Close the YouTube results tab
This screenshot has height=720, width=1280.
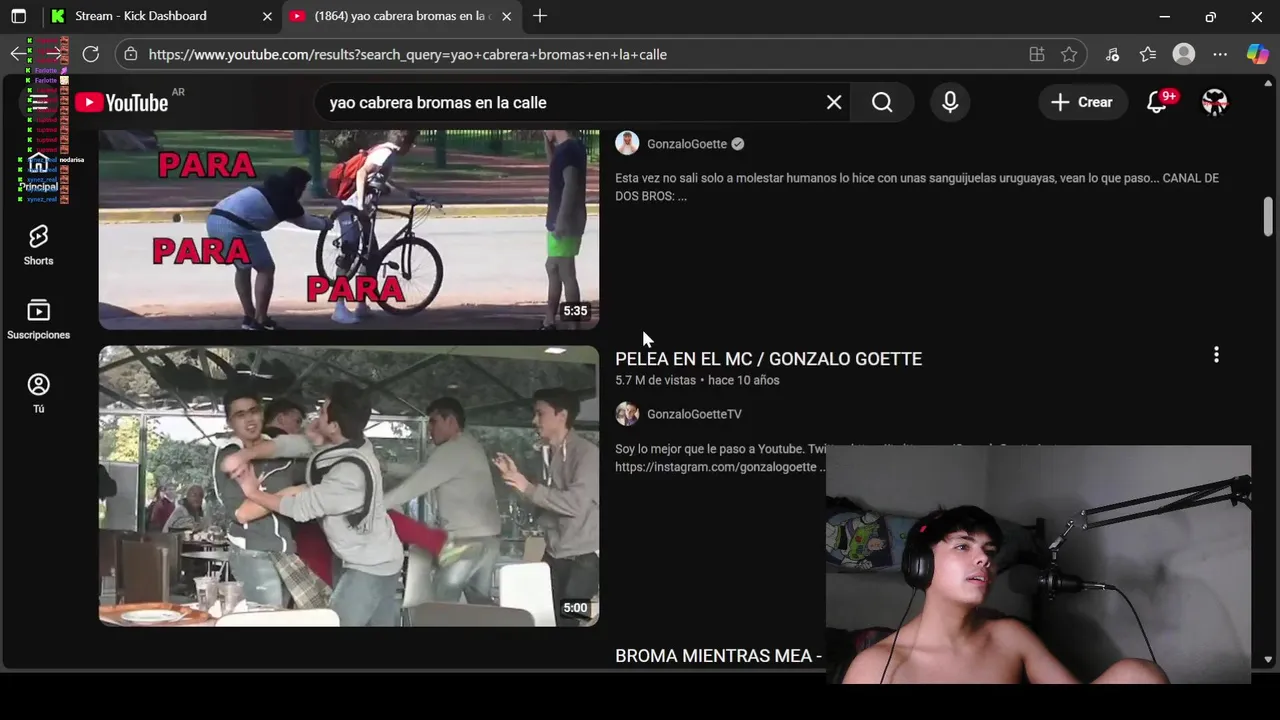pos(506,16)
